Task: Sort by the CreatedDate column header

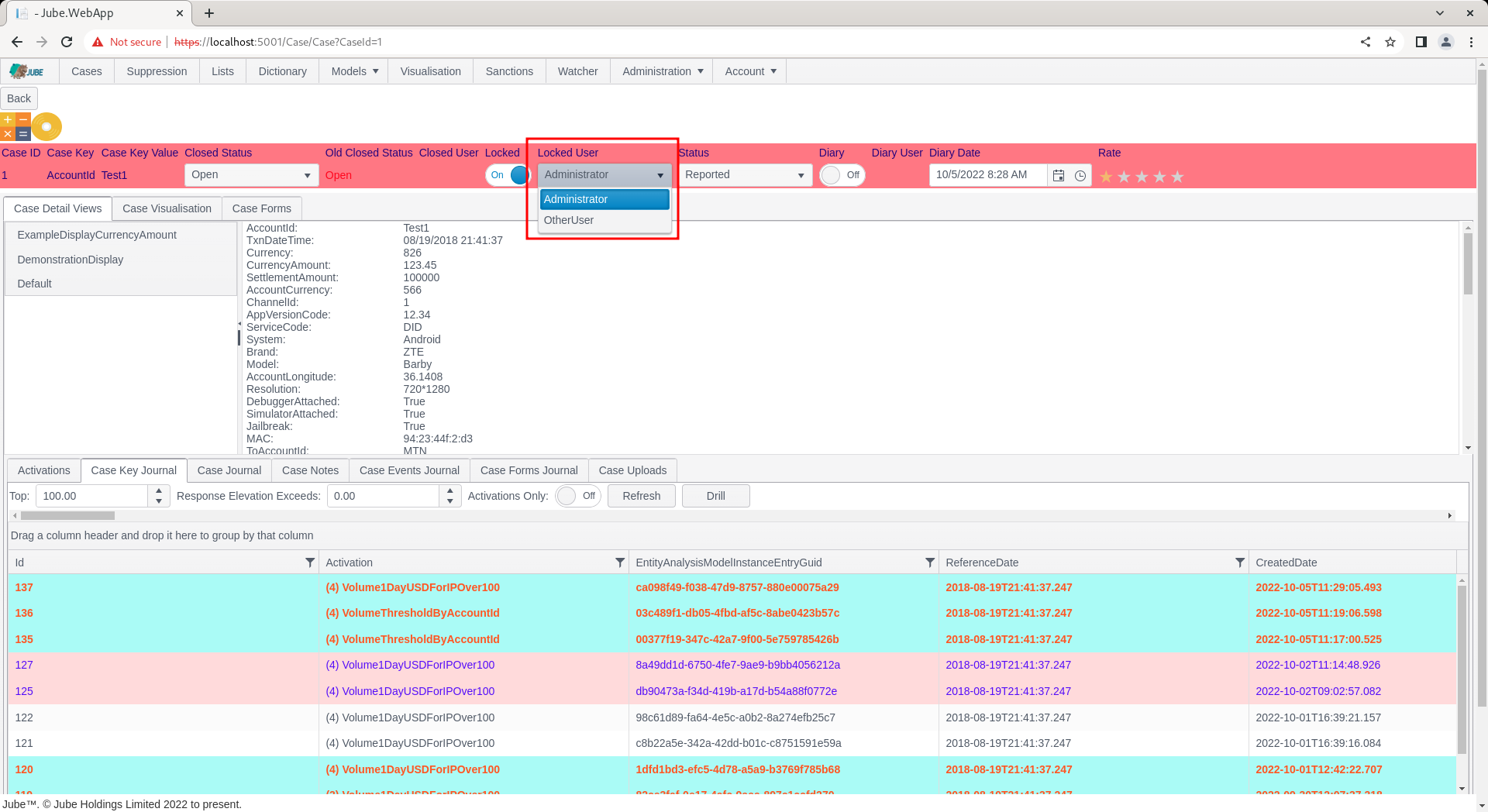Action: (1286, 563)
